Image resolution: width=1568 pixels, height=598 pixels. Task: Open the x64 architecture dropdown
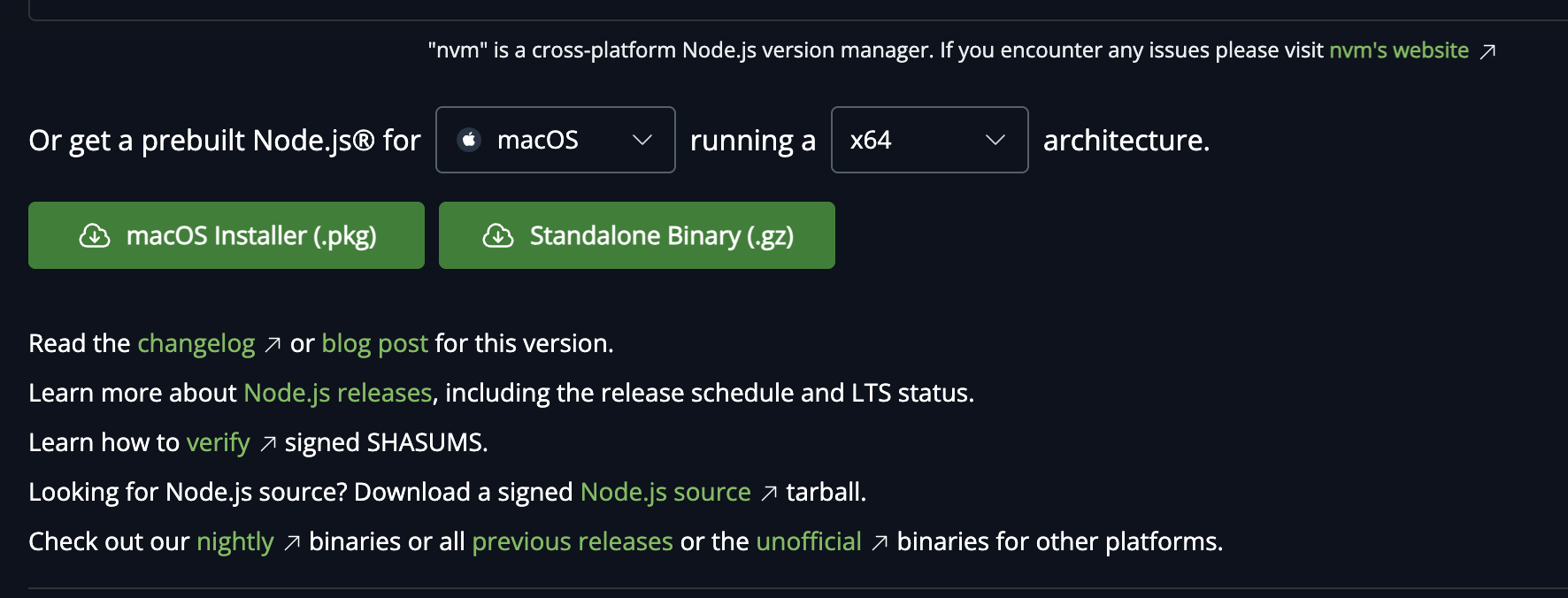(x=930, y=140)
